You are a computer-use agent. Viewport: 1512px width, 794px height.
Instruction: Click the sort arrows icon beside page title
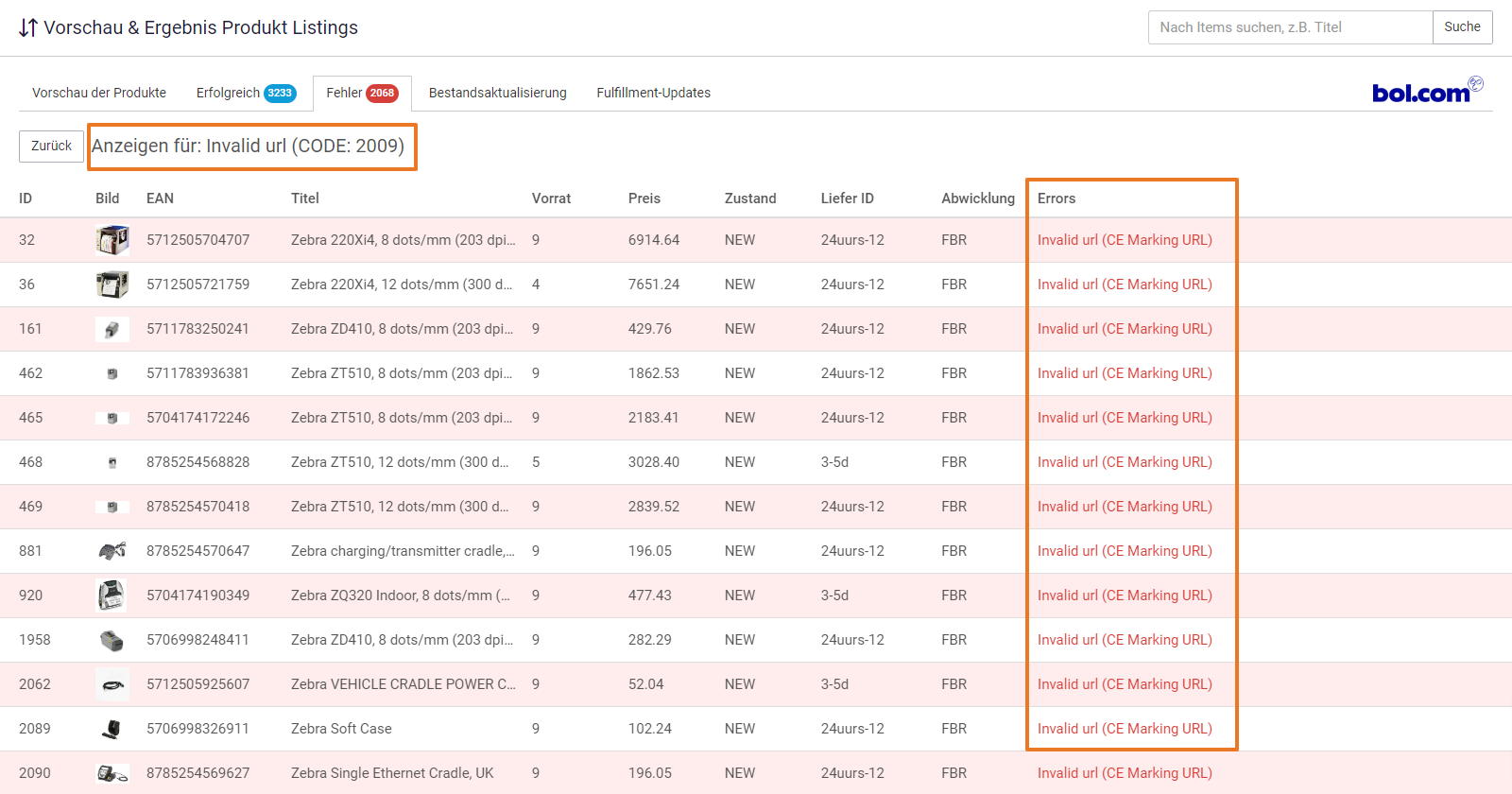(28, 27)
